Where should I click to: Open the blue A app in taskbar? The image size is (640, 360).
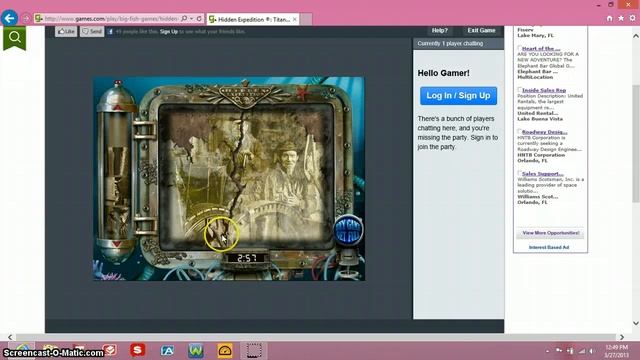[167, 350]
